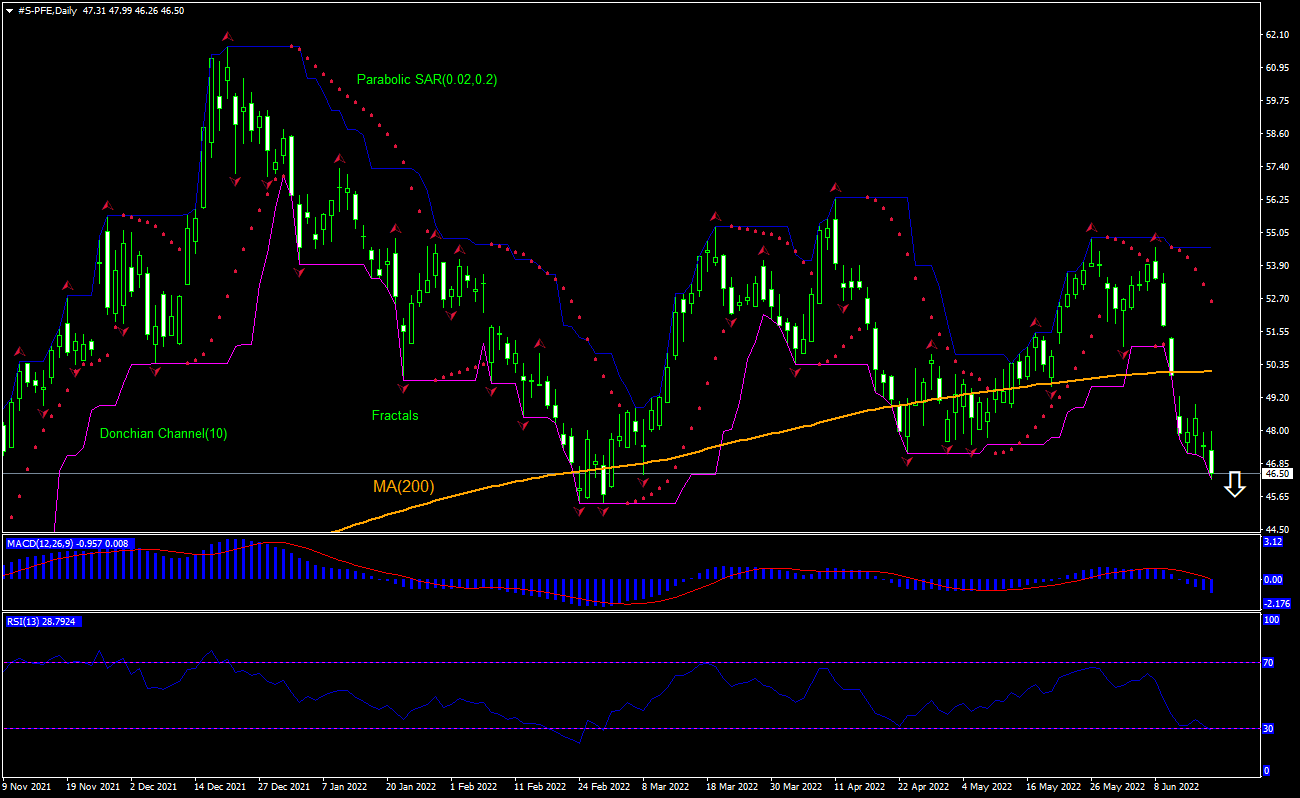The image size is (1300, 798).
Task: Click the Donchian Channel(10) label
Action: [163, 433]
